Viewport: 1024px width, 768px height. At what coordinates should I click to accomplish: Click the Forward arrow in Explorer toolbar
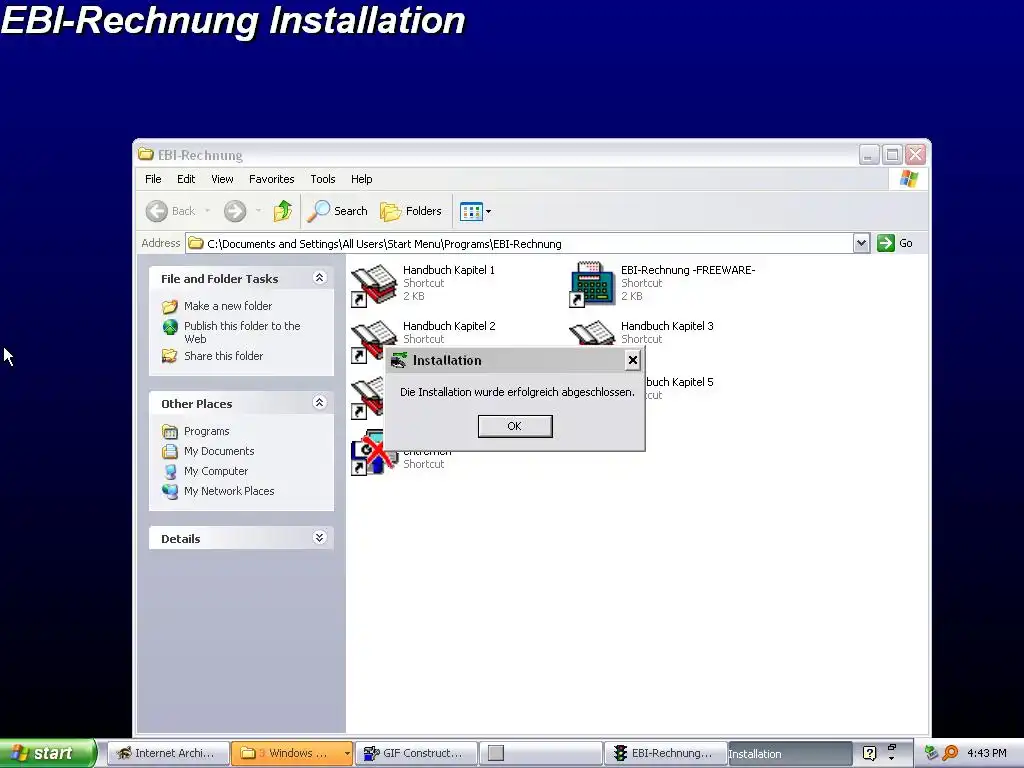[235, 211]
